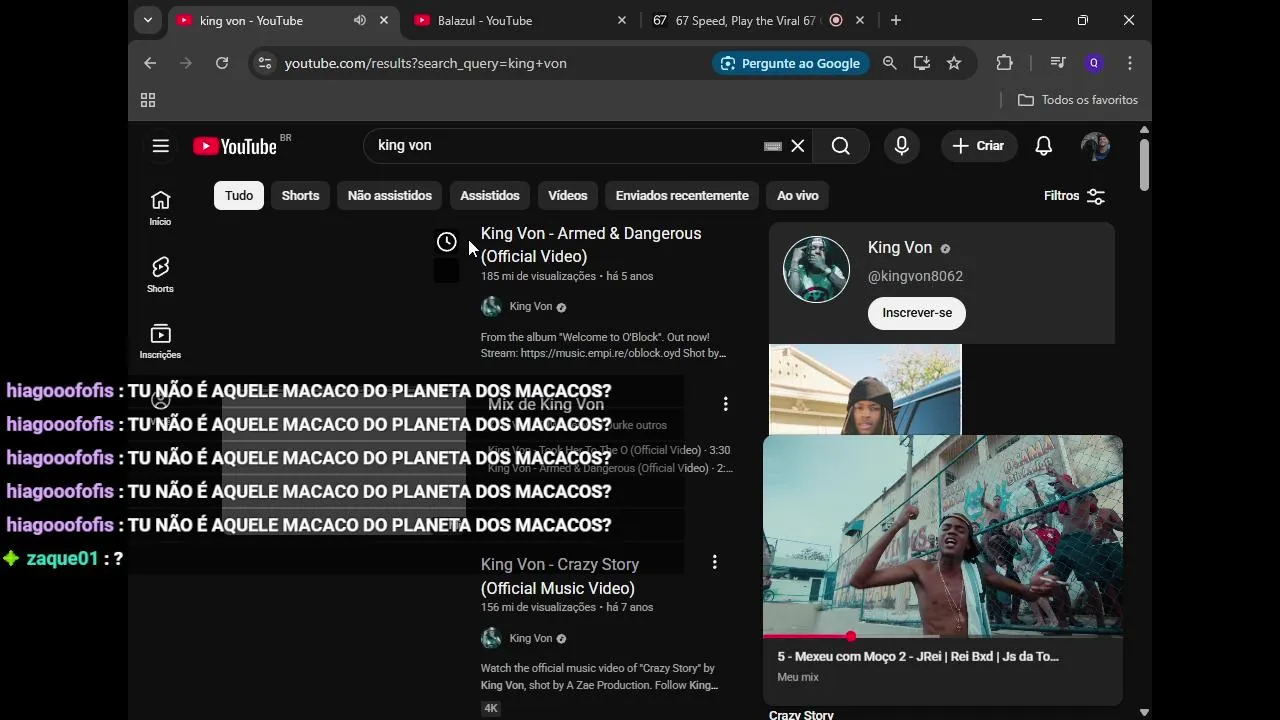Go to Início in sidebar
Screen dimensions: 1280x720
[160, 208]
